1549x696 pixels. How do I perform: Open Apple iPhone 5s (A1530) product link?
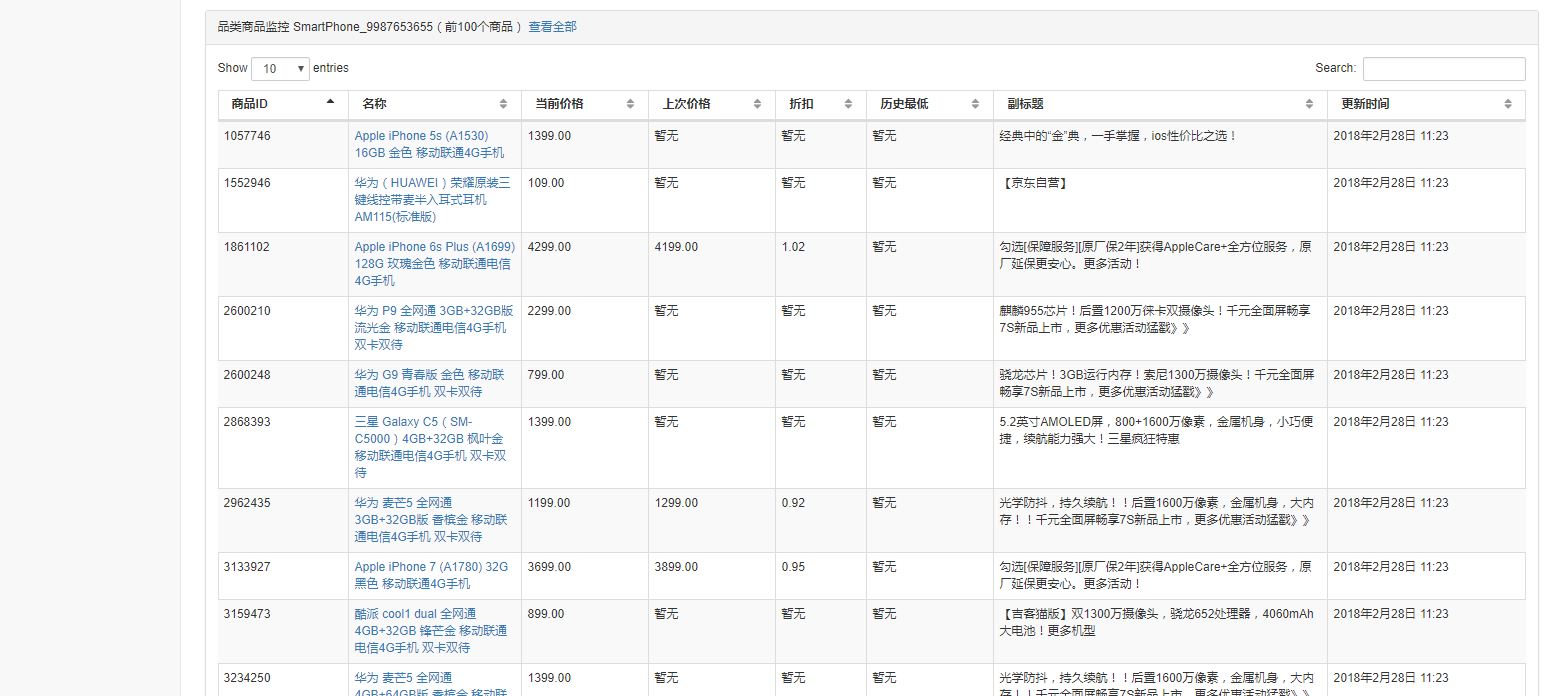coord(429,144)
